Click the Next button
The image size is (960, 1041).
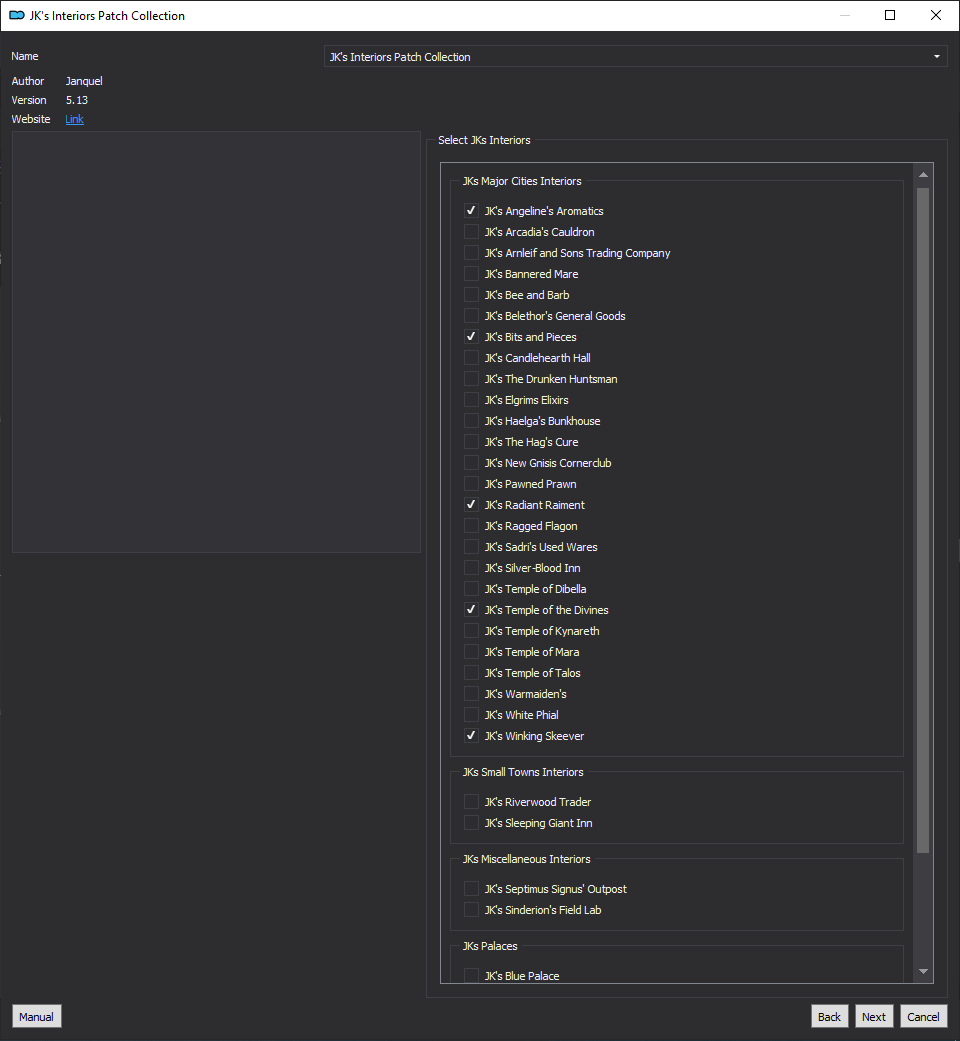click(x=874, y=1016)
